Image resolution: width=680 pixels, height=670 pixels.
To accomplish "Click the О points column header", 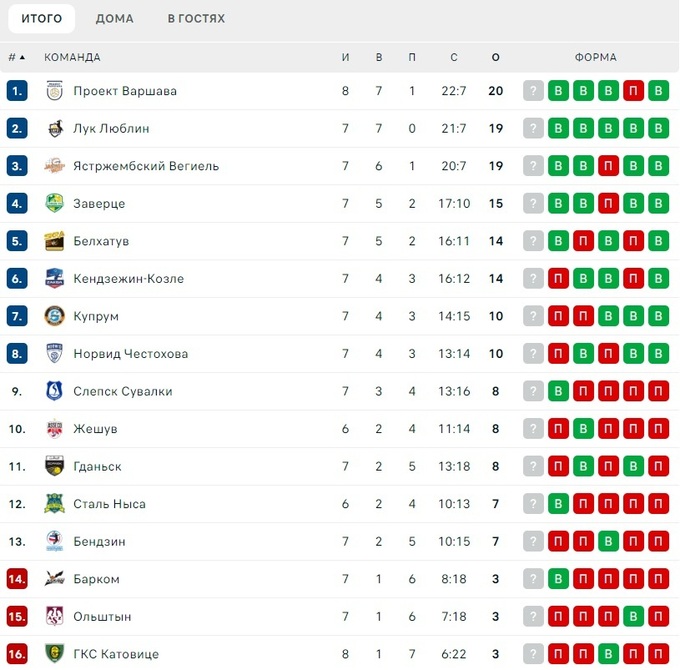I will pyautogui.click(x=495, y=57).
